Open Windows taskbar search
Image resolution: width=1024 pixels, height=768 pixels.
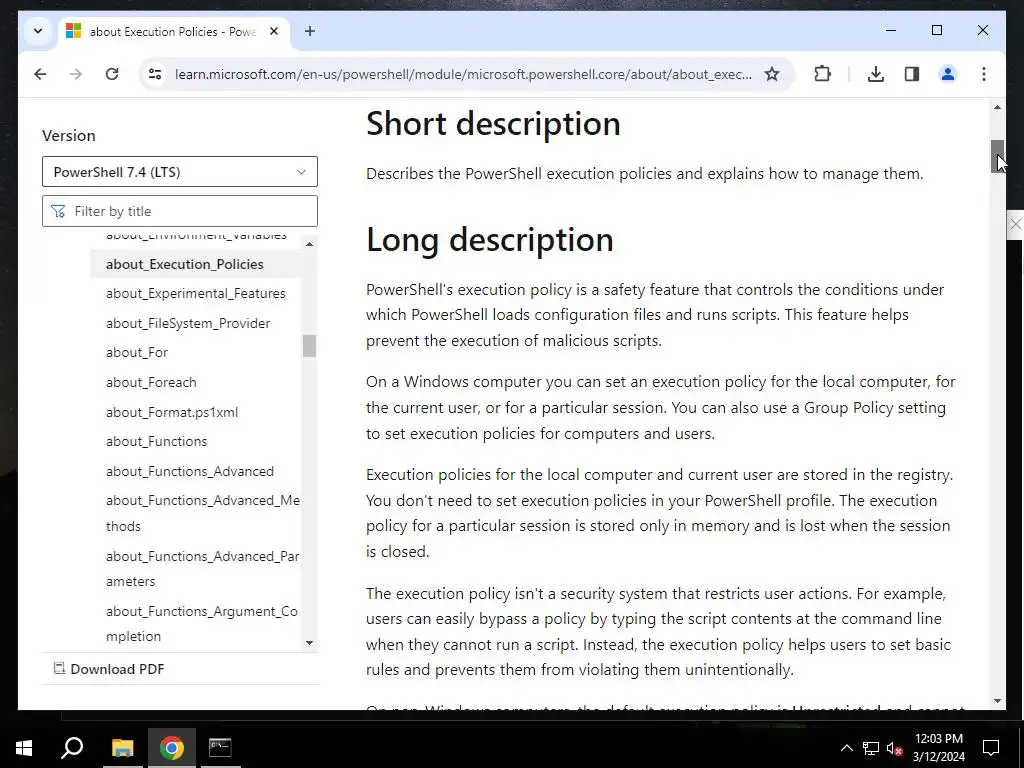[x=72, y=748]
